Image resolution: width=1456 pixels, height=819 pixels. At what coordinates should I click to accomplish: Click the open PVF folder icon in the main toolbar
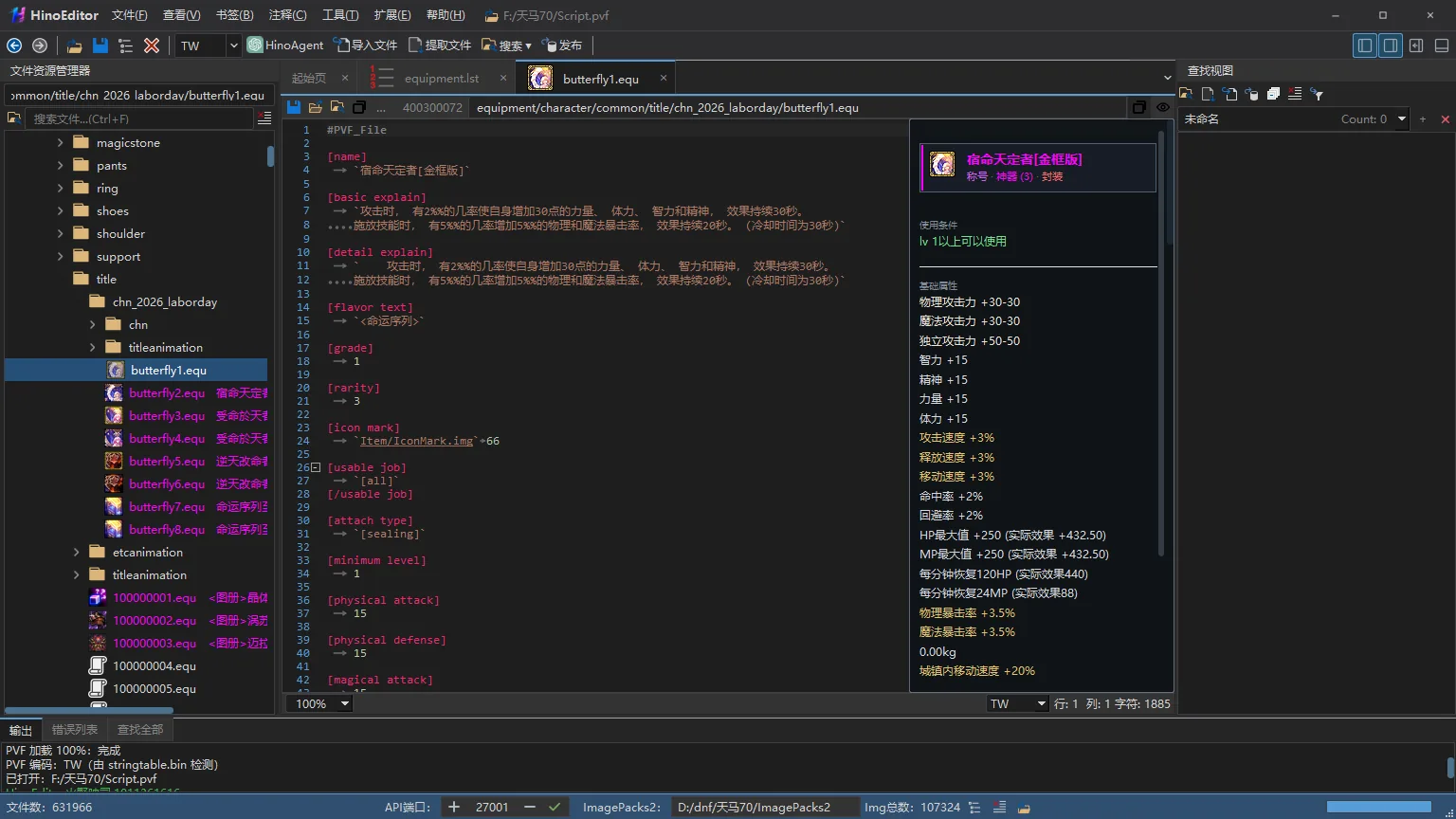pos(74,45)
